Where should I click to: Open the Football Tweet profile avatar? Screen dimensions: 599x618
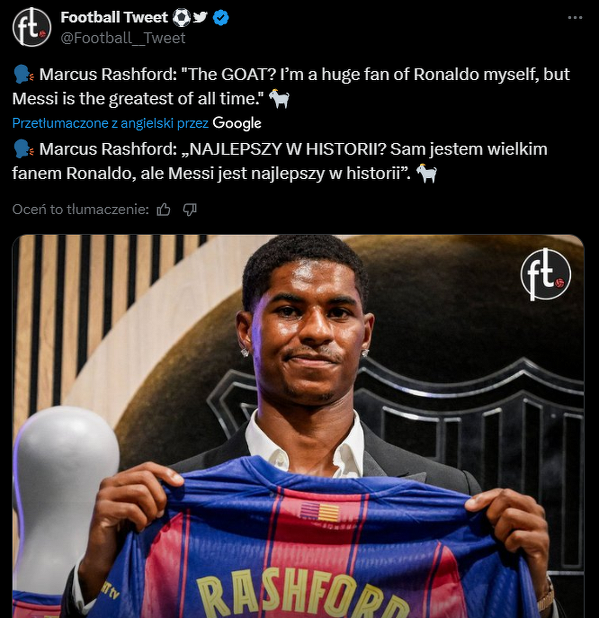click(32, 27)
